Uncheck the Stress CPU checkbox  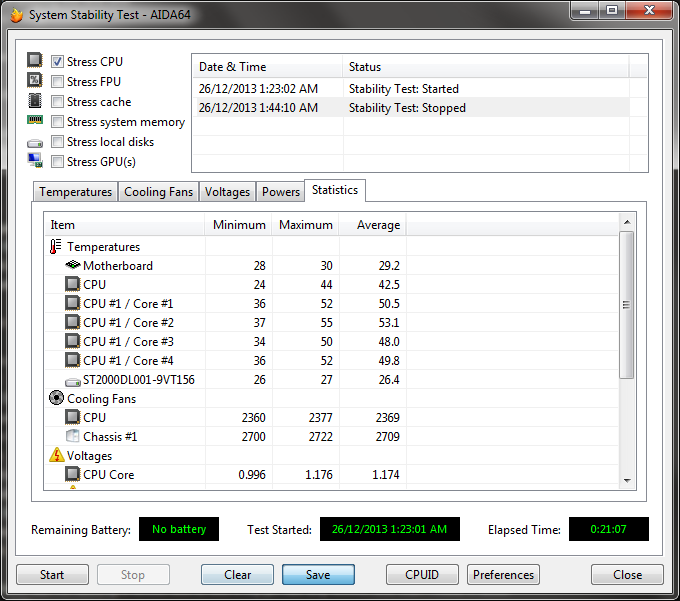pos(57,62)
